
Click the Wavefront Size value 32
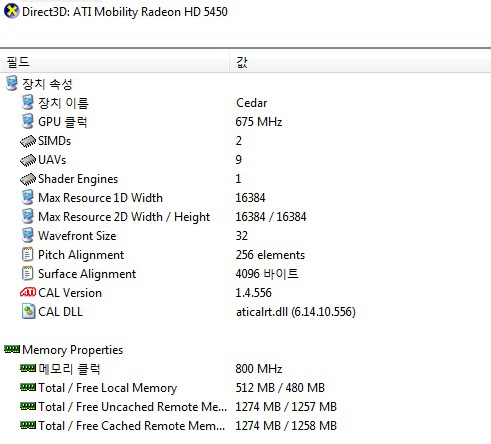(242, 236)
